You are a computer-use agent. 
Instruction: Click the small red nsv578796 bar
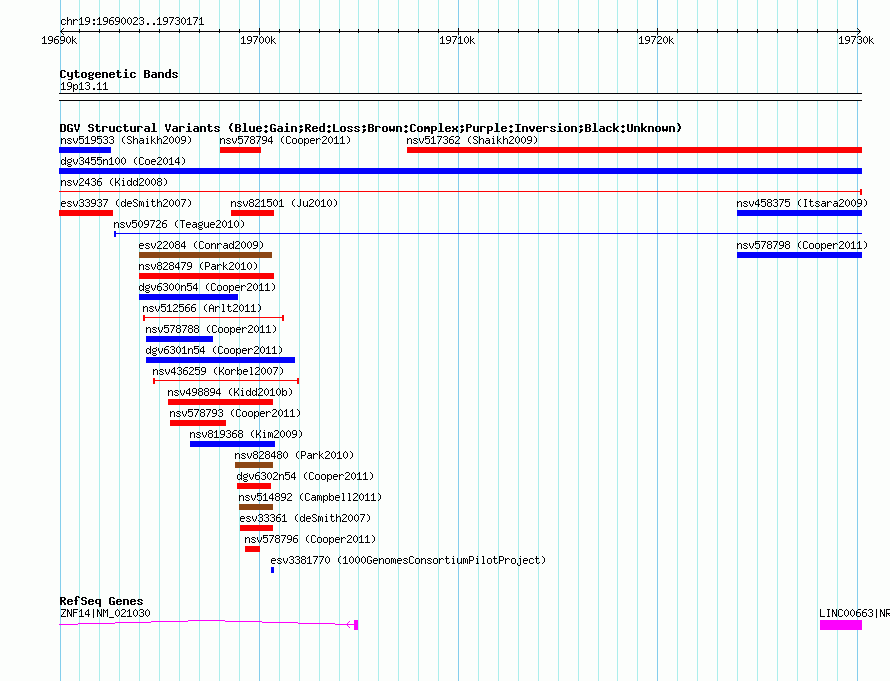252,549
